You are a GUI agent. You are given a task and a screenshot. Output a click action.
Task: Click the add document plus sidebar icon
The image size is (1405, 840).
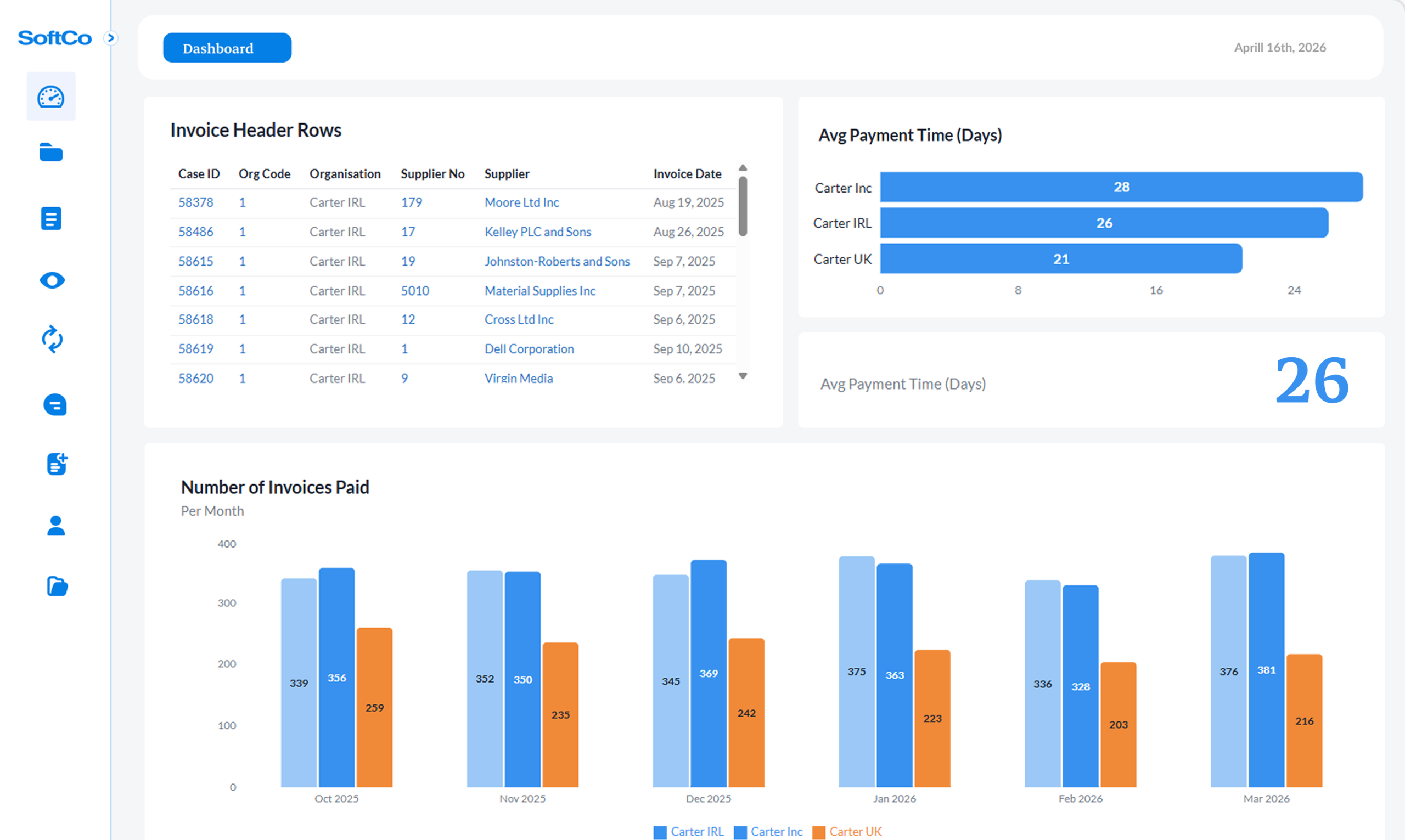pos(57,464)
